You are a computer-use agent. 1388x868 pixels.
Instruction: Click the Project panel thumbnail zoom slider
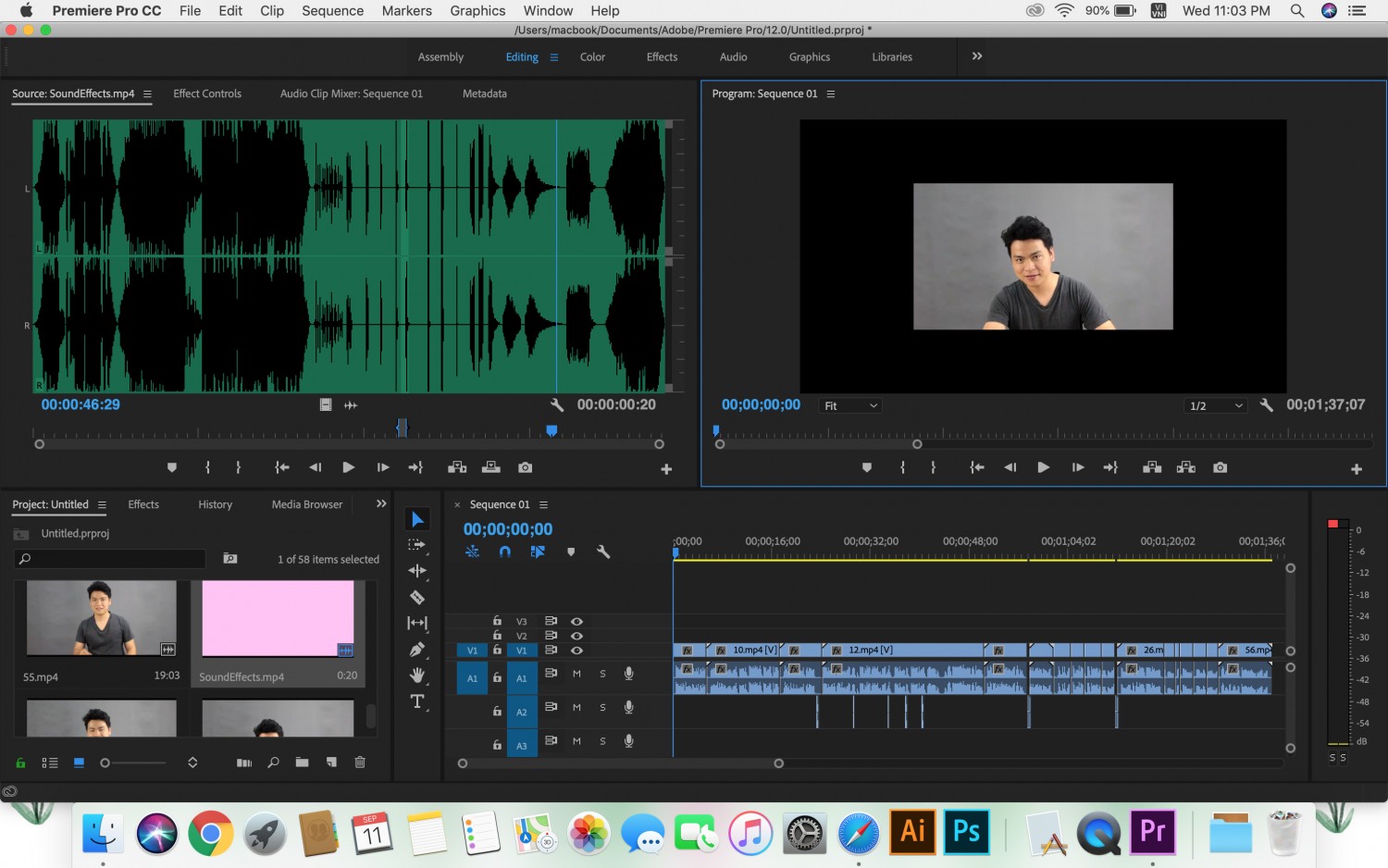pos(135,763)
